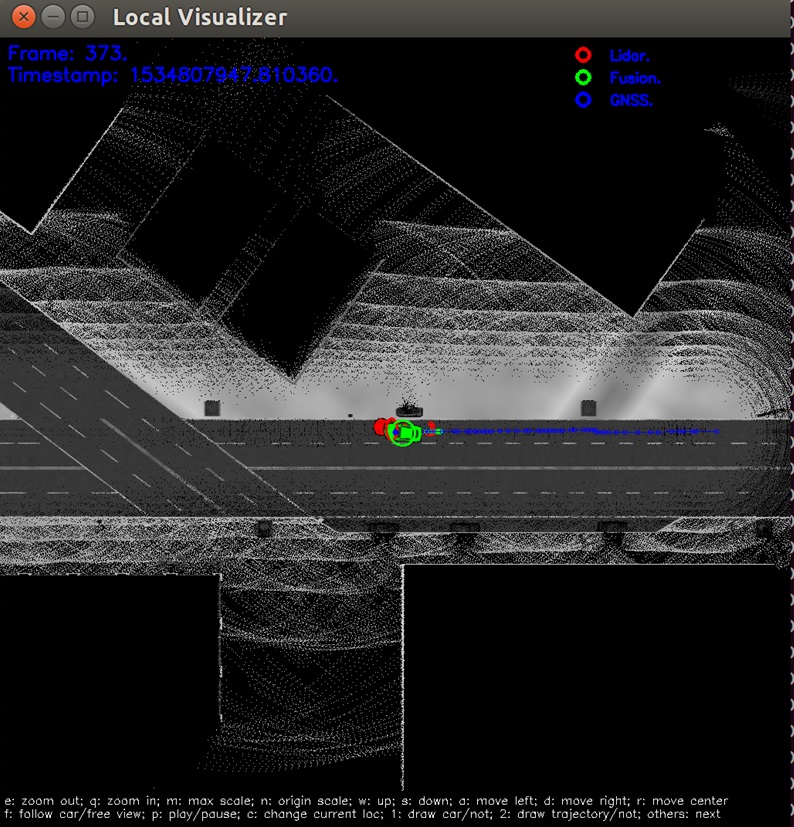794x827 pixels.
Task: Click the square roadside object right of the car
Action: 588,408
